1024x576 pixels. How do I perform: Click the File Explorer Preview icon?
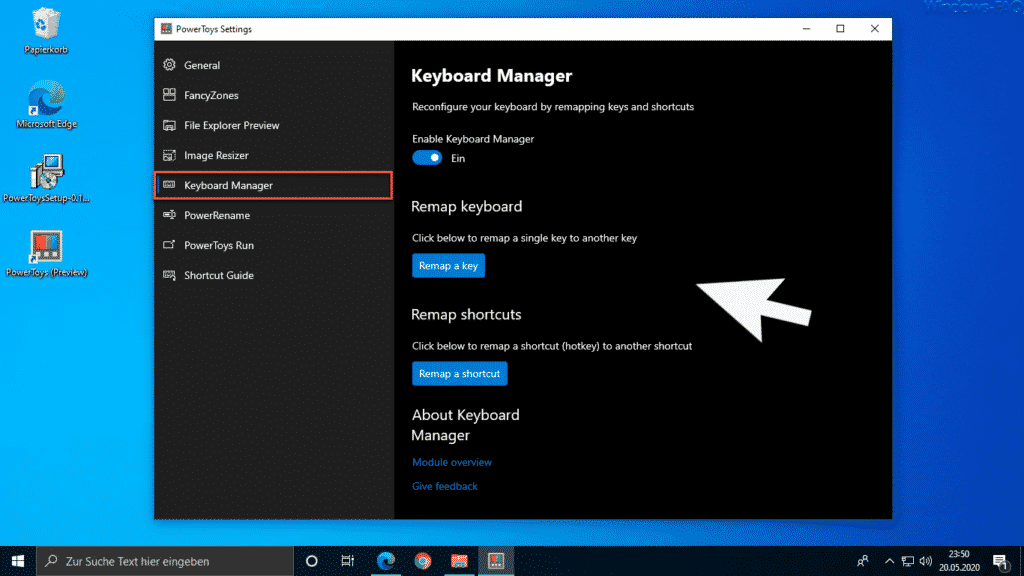[169, 125]
